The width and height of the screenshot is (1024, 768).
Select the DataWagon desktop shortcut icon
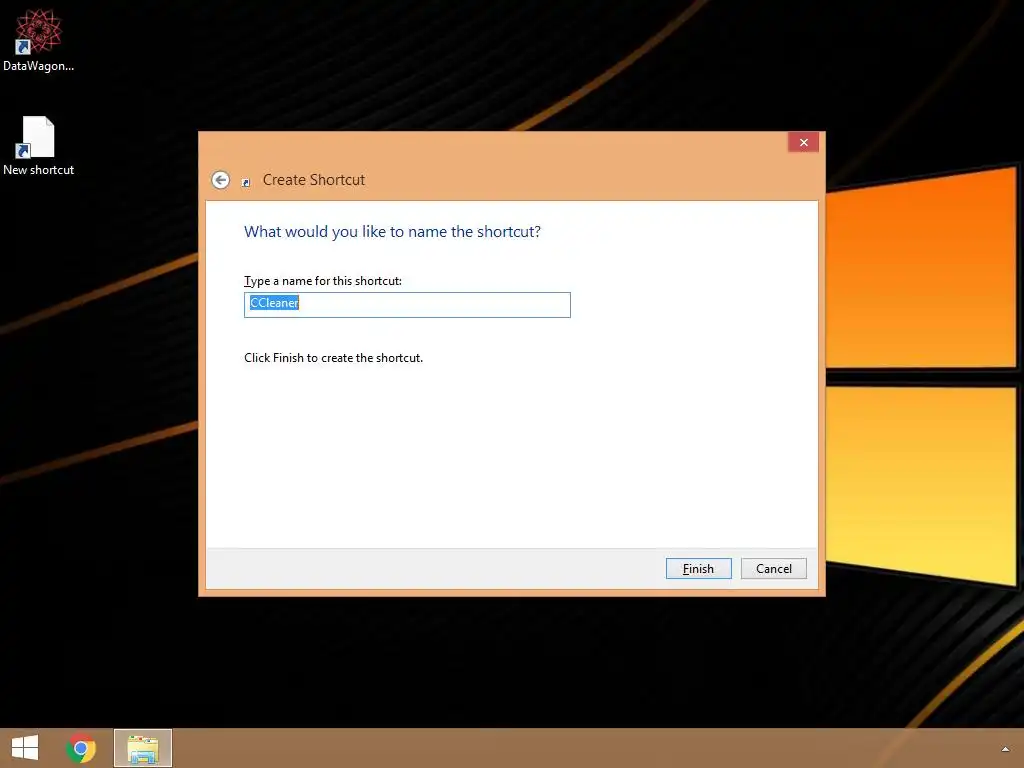coord(39,40)
